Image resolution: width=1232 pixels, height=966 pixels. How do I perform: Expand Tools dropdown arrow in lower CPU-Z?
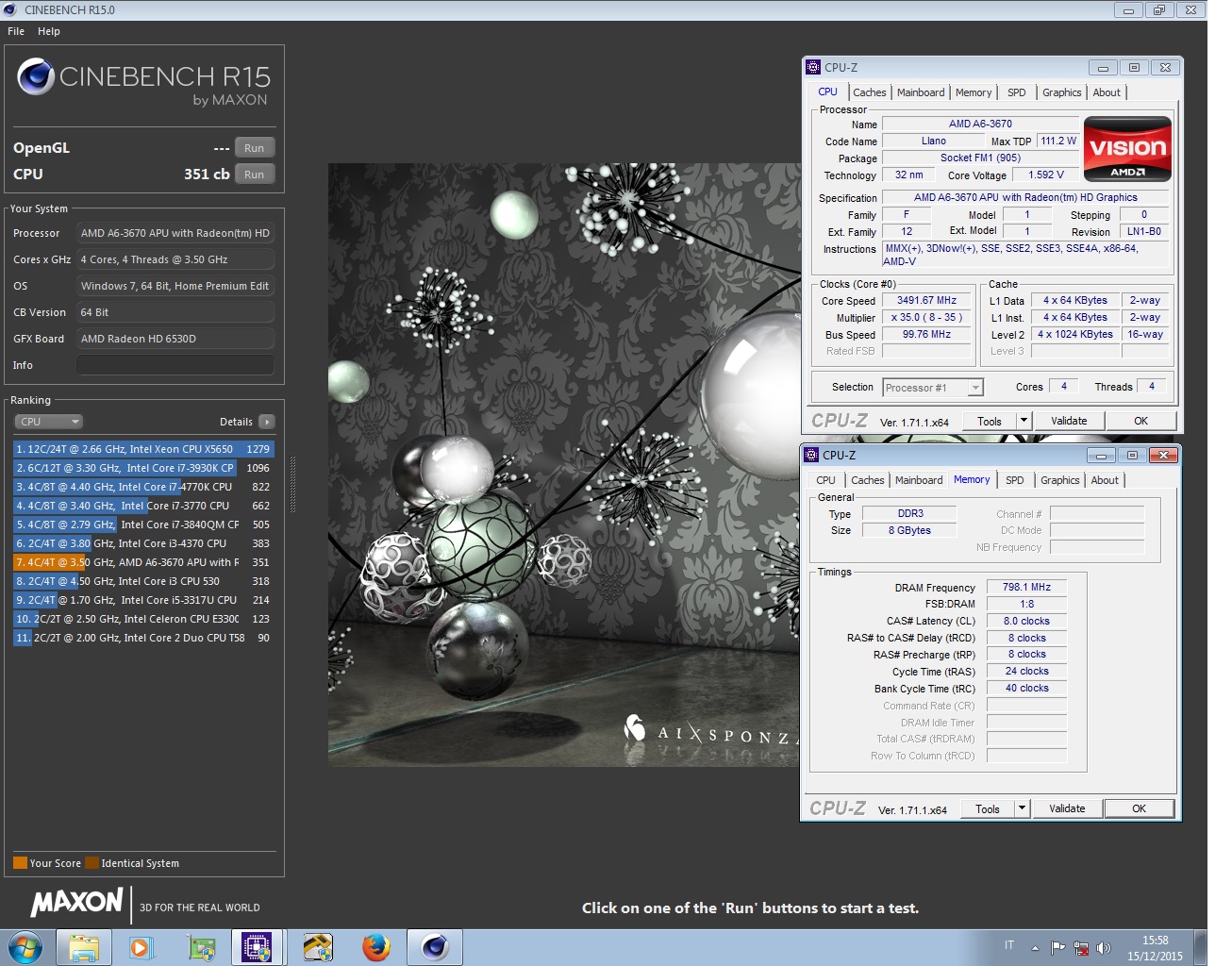click(x=1022, y=809)
